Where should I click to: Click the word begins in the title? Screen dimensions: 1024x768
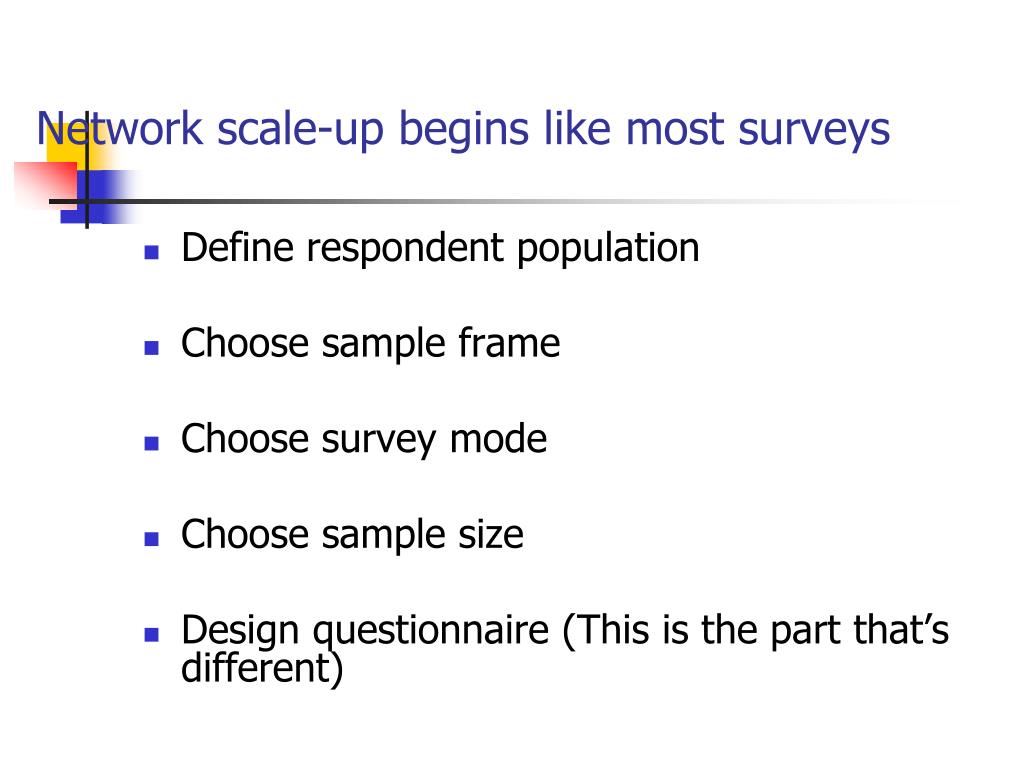[463, 131]
